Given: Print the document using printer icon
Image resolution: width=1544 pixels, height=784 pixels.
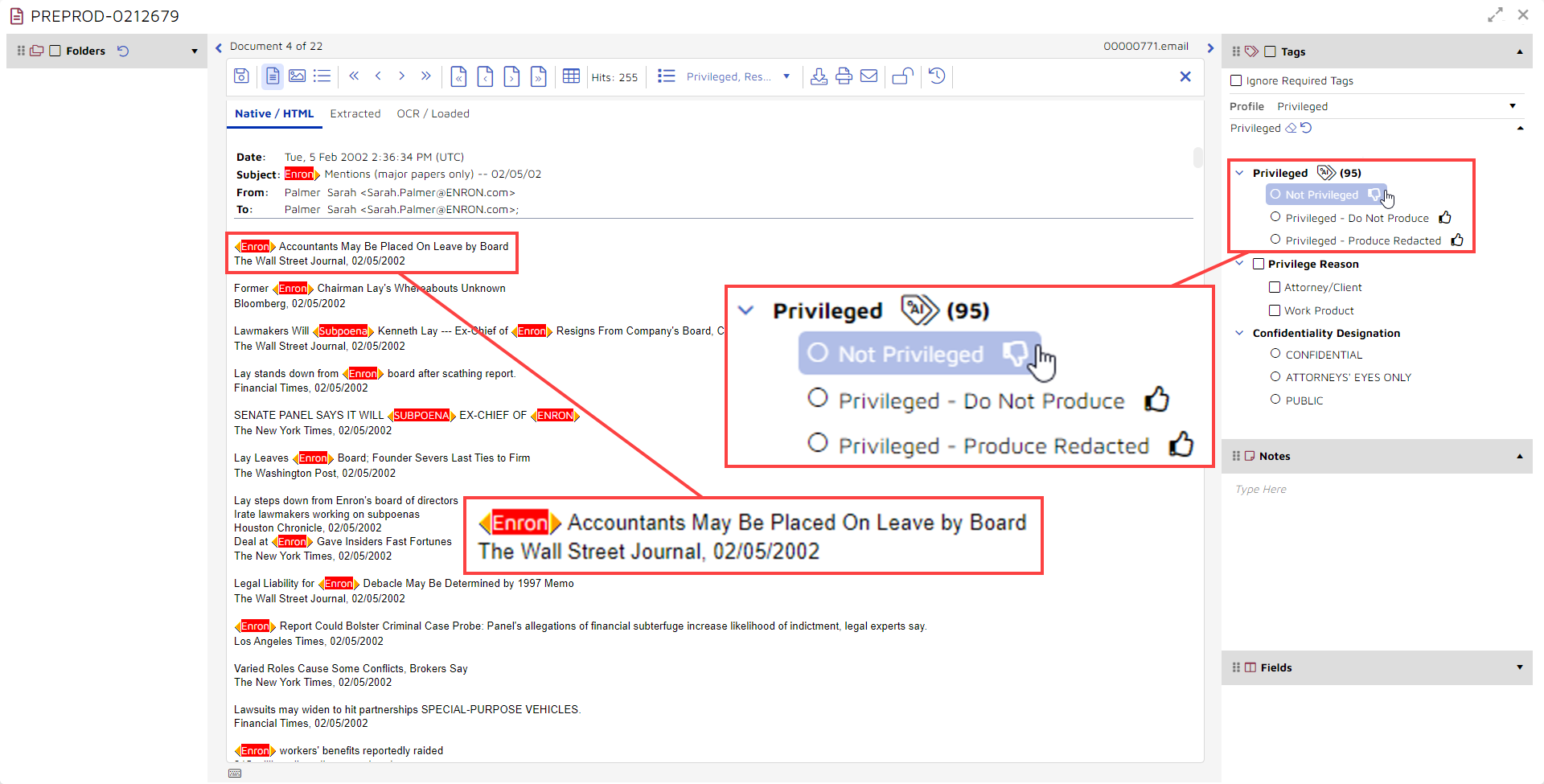Looking at the screenshot, I should pyautogui.click(x=844, y=76).
